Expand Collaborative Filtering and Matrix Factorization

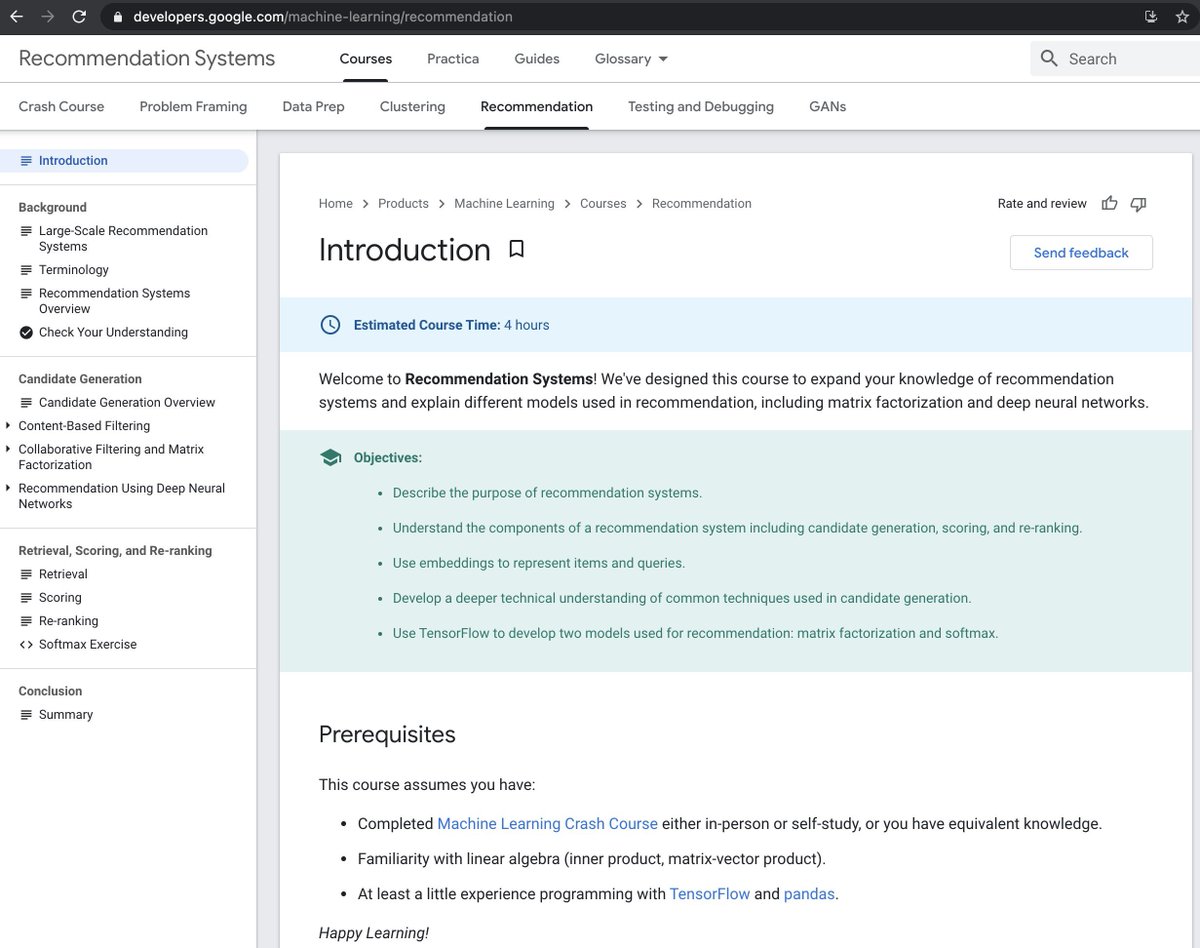pyautogui.click(x=8, y=449)
